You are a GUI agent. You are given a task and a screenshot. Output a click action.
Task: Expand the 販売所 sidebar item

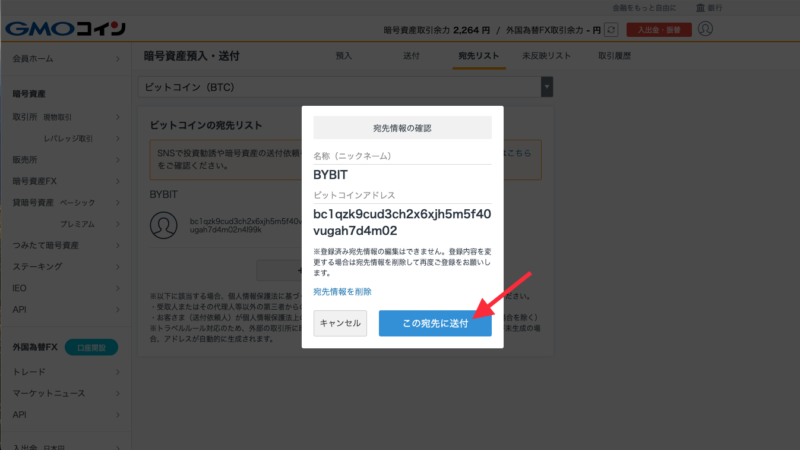66,160
